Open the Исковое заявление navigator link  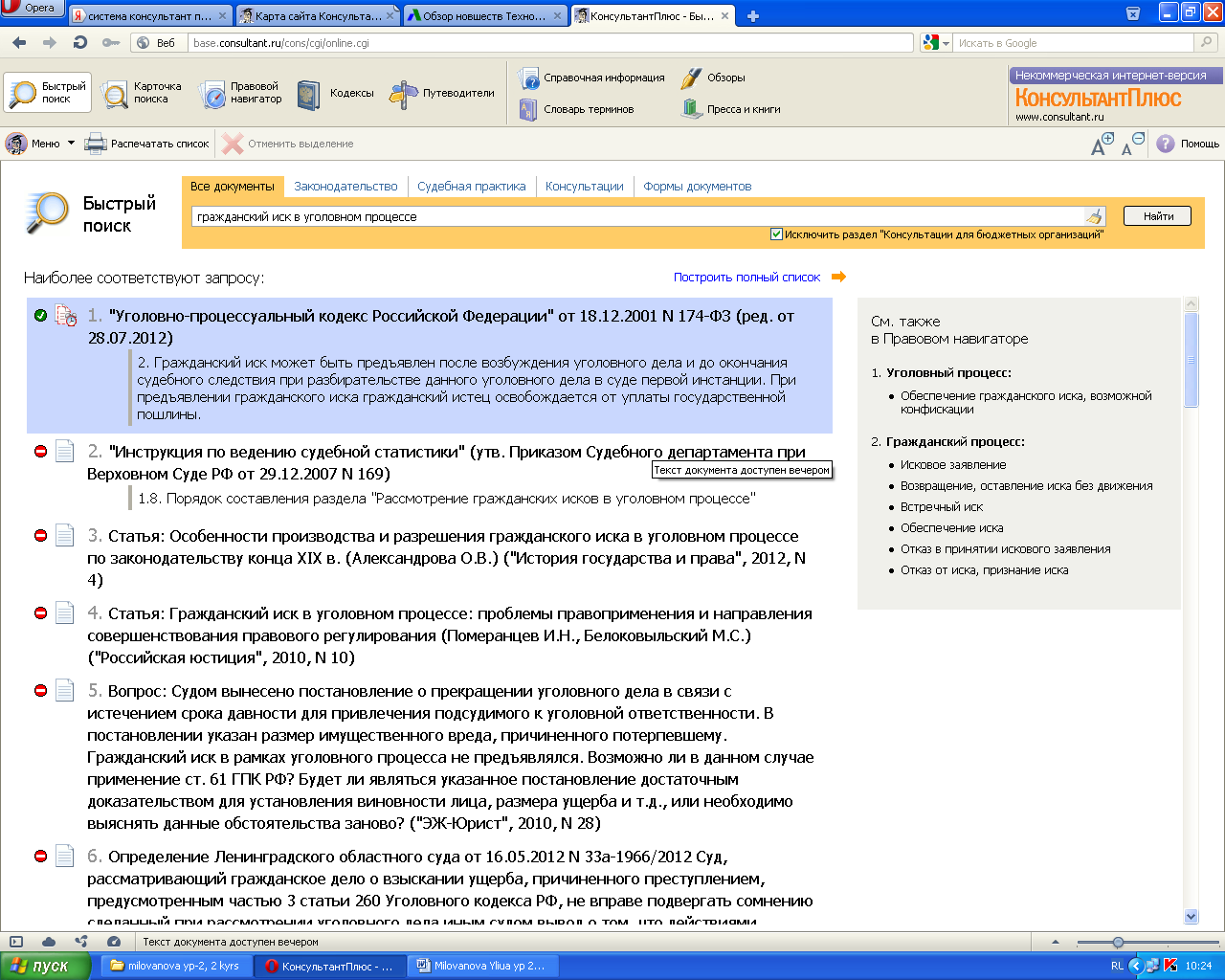pos(953,464)
